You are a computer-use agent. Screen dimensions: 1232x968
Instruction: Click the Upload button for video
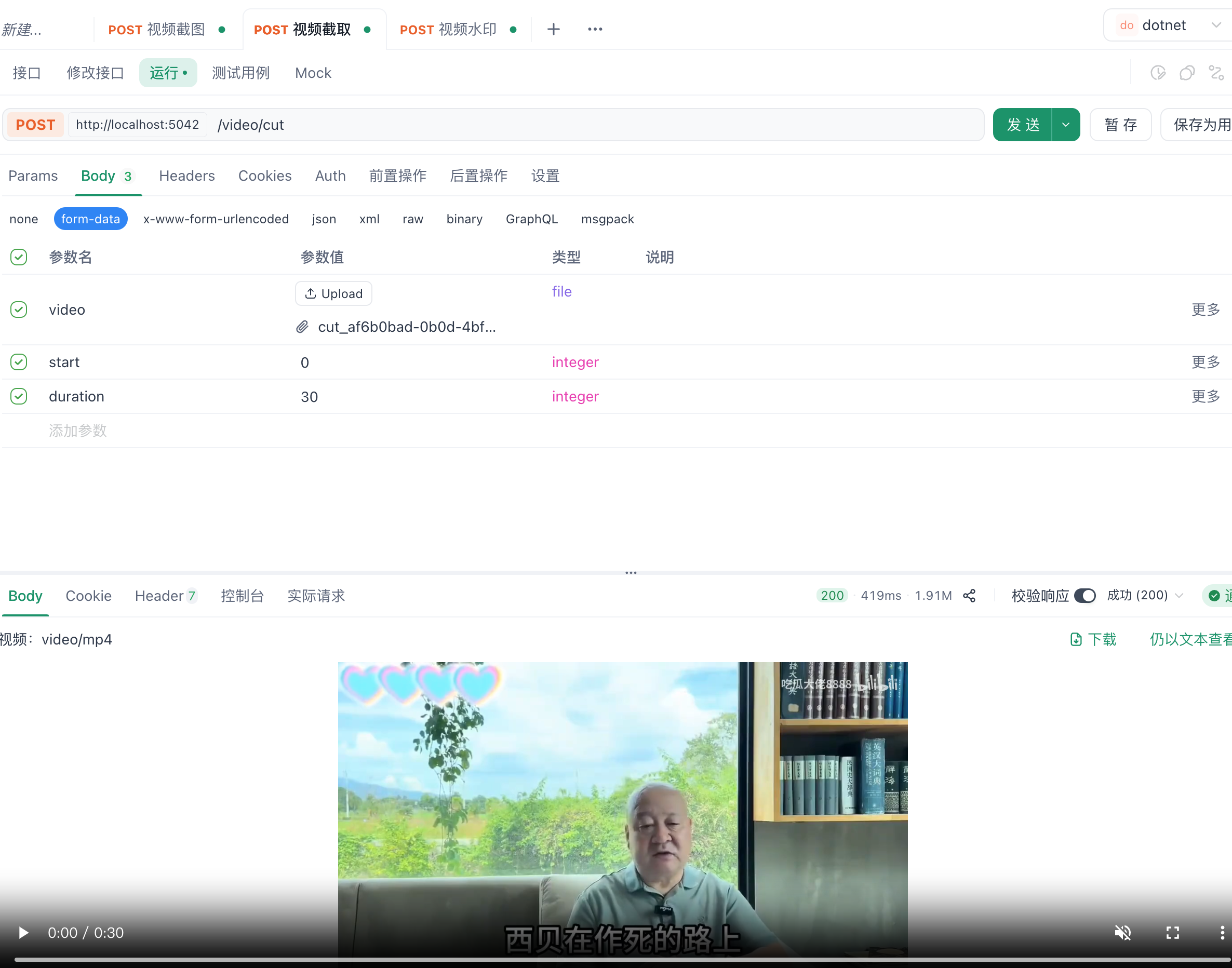[333, 293]
